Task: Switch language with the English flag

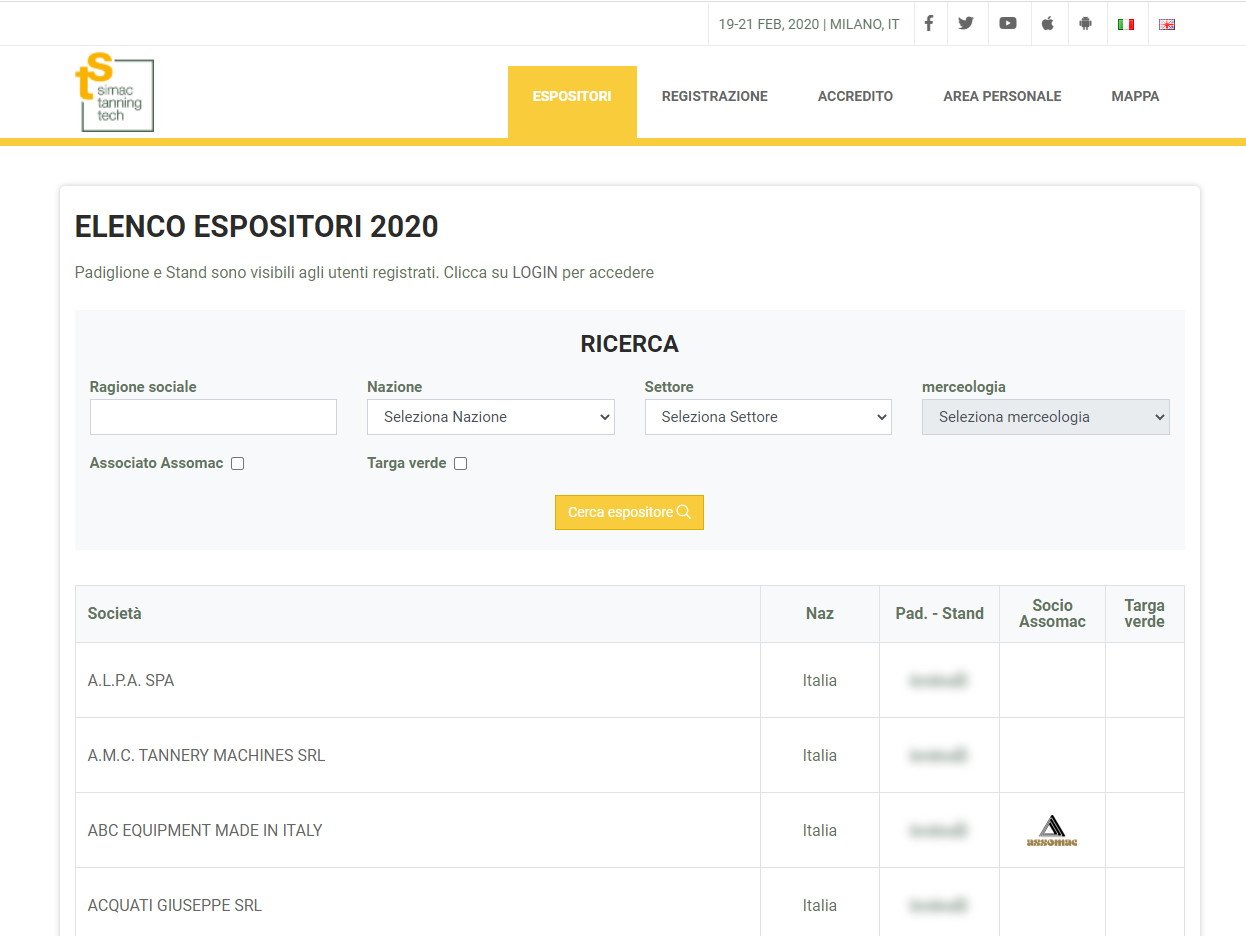Action: pyautogui.click(x=1167, y=24)
